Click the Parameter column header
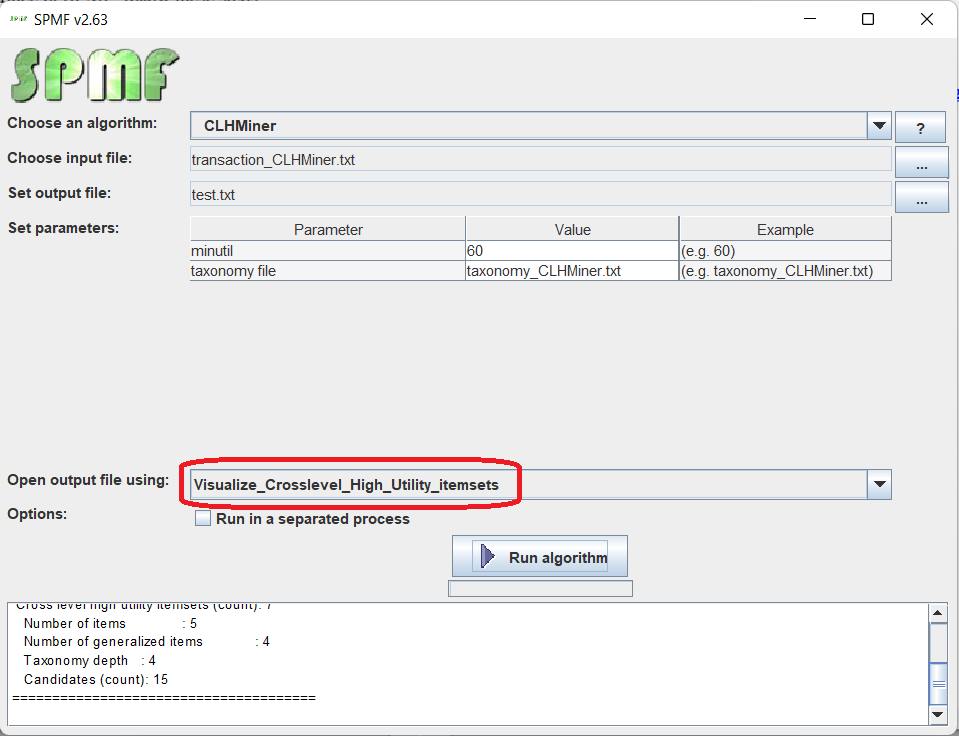Viewport: 959px width, 736px height. [328, 230]
